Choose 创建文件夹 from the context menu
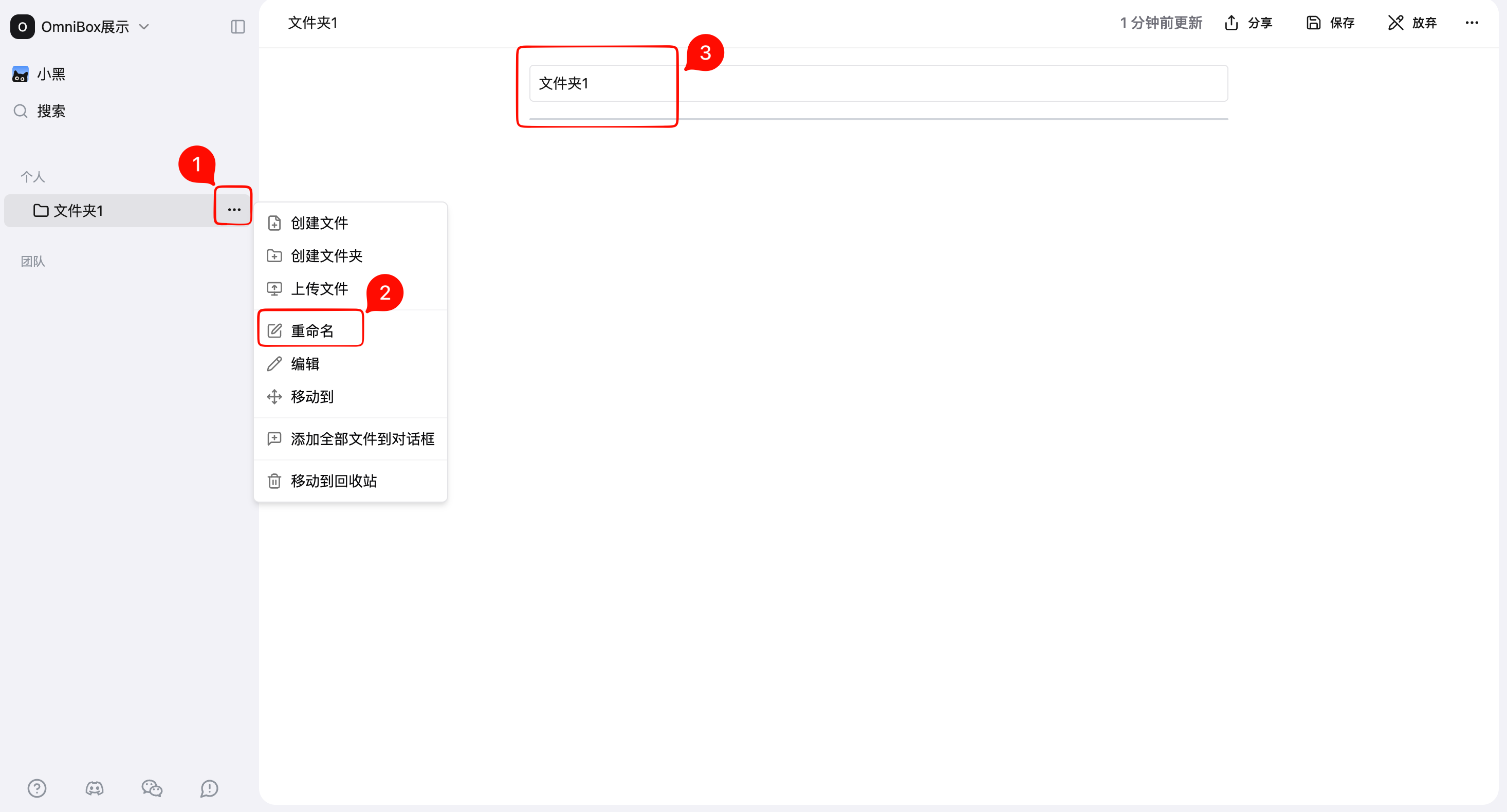 tap(326, 255)
